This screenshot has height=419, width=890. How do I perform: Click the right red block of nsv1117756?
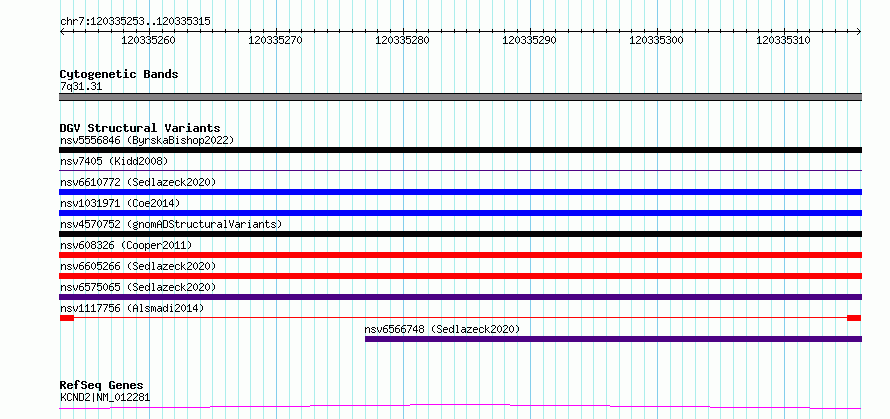854,318
